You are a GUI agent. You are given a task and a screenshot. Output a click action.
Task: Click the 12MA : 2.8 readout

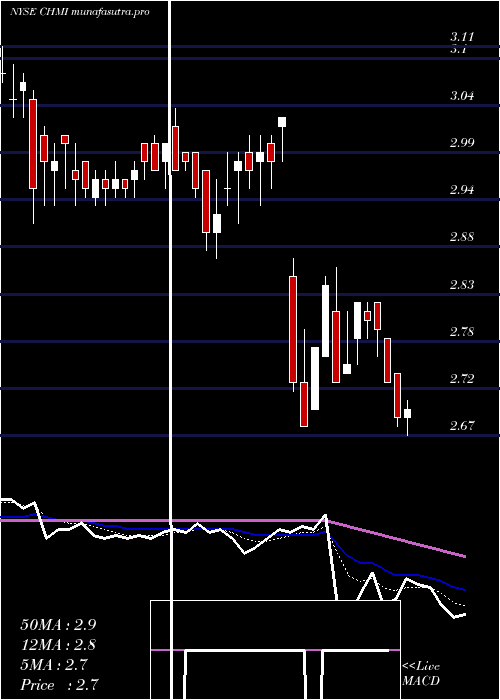58,645
